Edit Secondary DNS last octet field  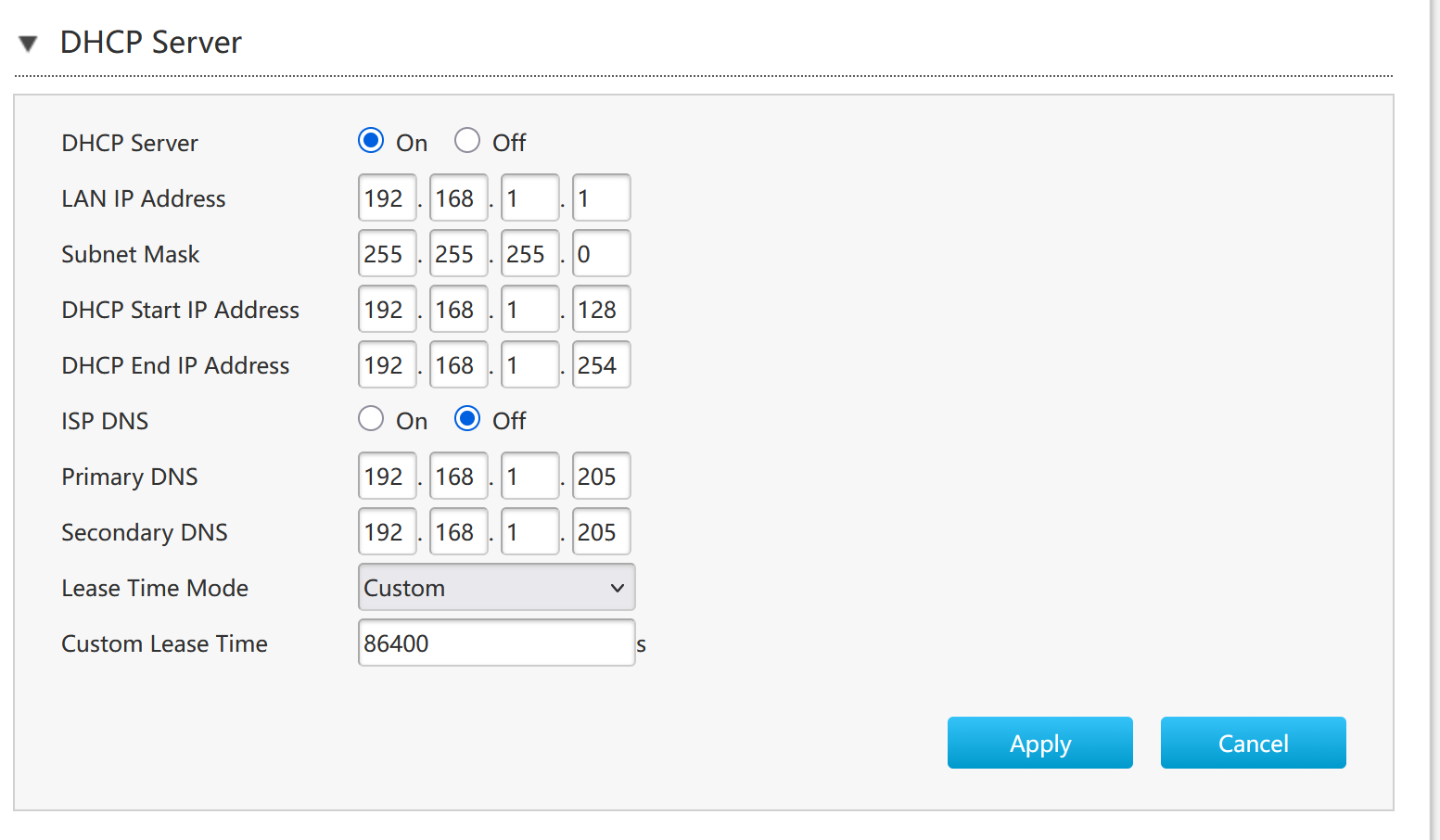coord(601,531)
